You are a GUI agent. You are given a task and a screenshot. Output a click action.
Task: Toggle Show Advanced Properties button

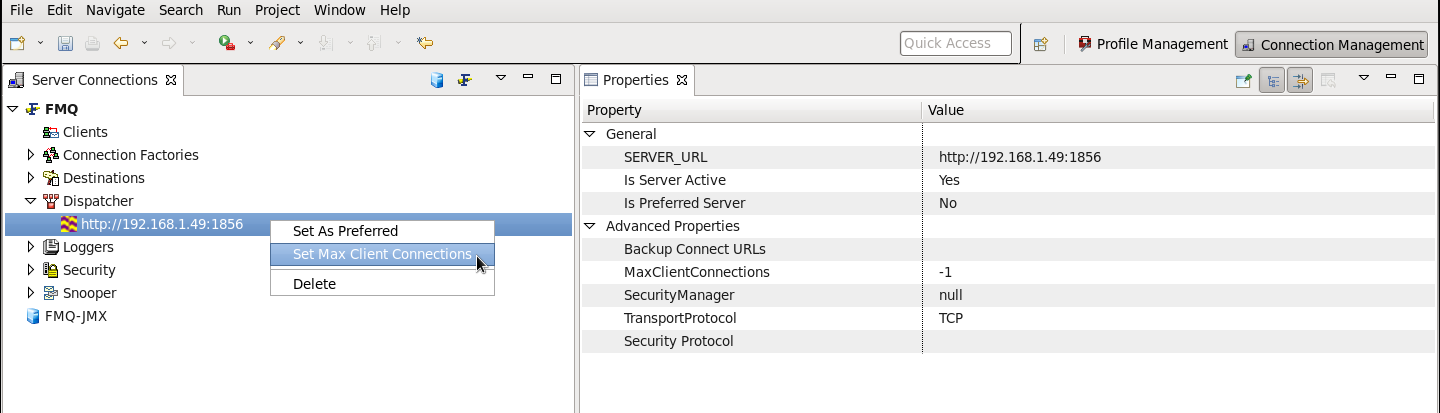point(1299,80)
